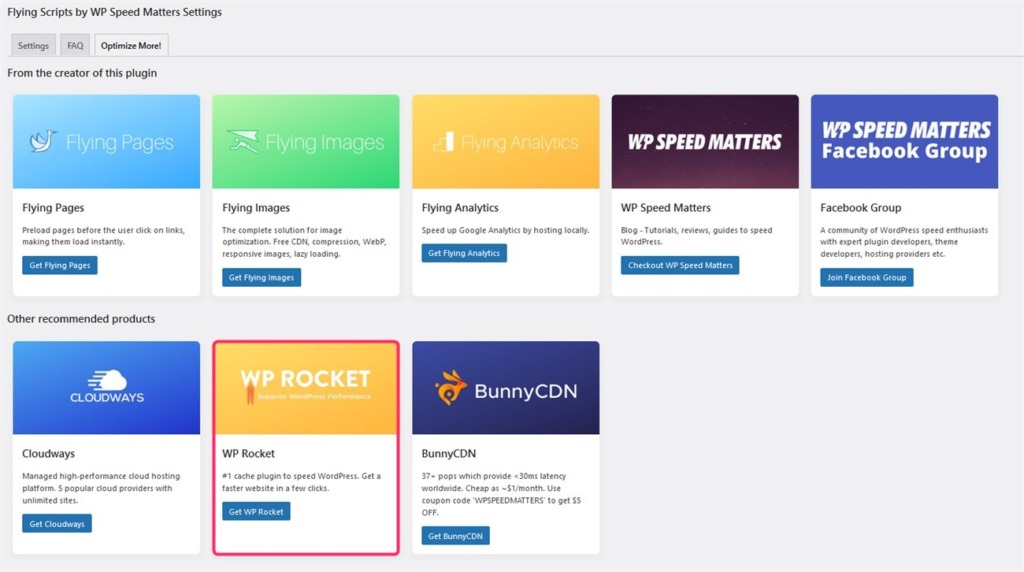
Task: Click the '37+ pops' BunnyCDN description
Action: [501, 494]
